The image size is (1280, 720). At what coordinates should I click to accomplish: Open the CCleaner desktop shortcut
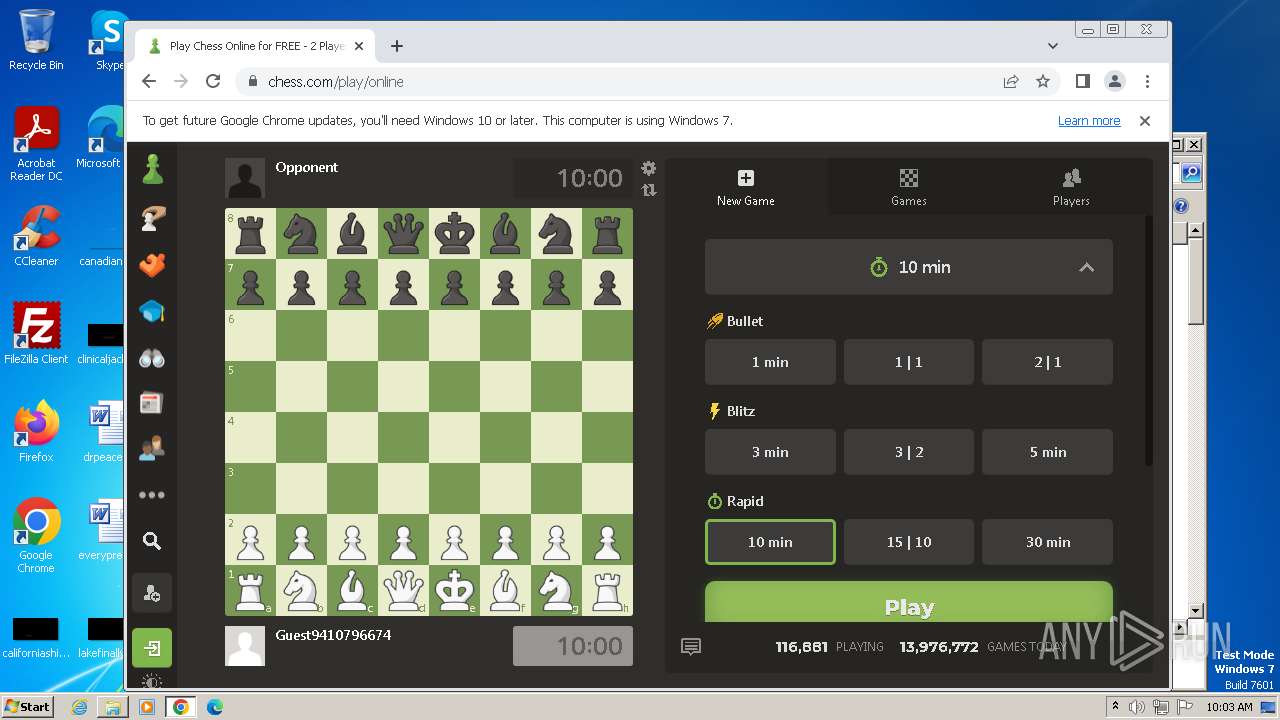(x=36, y=237)
